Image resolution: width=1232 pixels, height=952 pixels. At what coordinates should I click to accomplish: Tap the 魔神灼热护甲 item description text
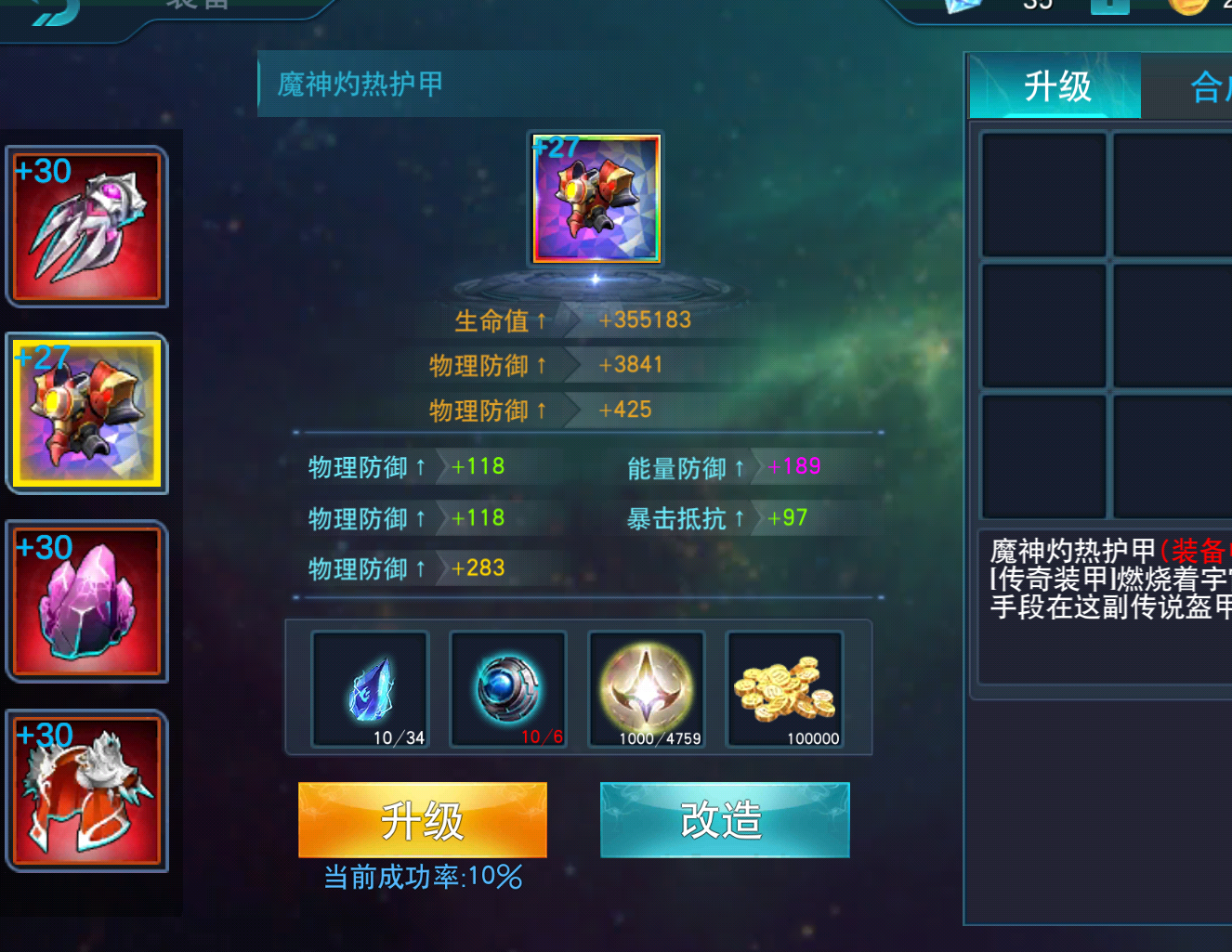pos(1110,579)
